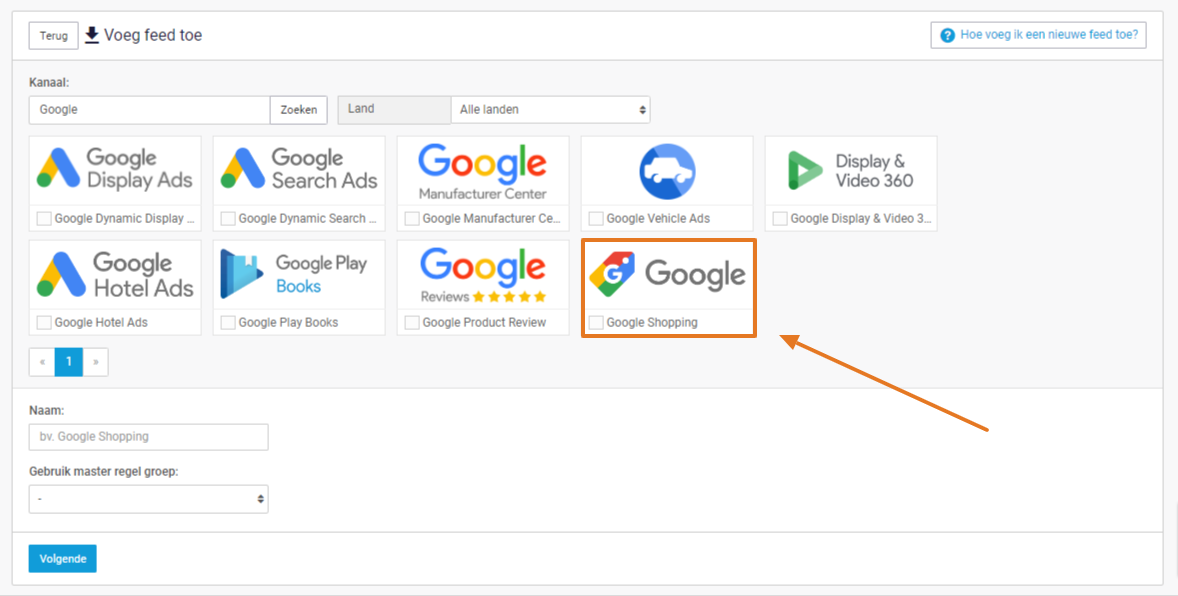This screenshot has width=1178, height=596.
Task: Click the Display & Video 360 logo
Action: click(850, 171)
